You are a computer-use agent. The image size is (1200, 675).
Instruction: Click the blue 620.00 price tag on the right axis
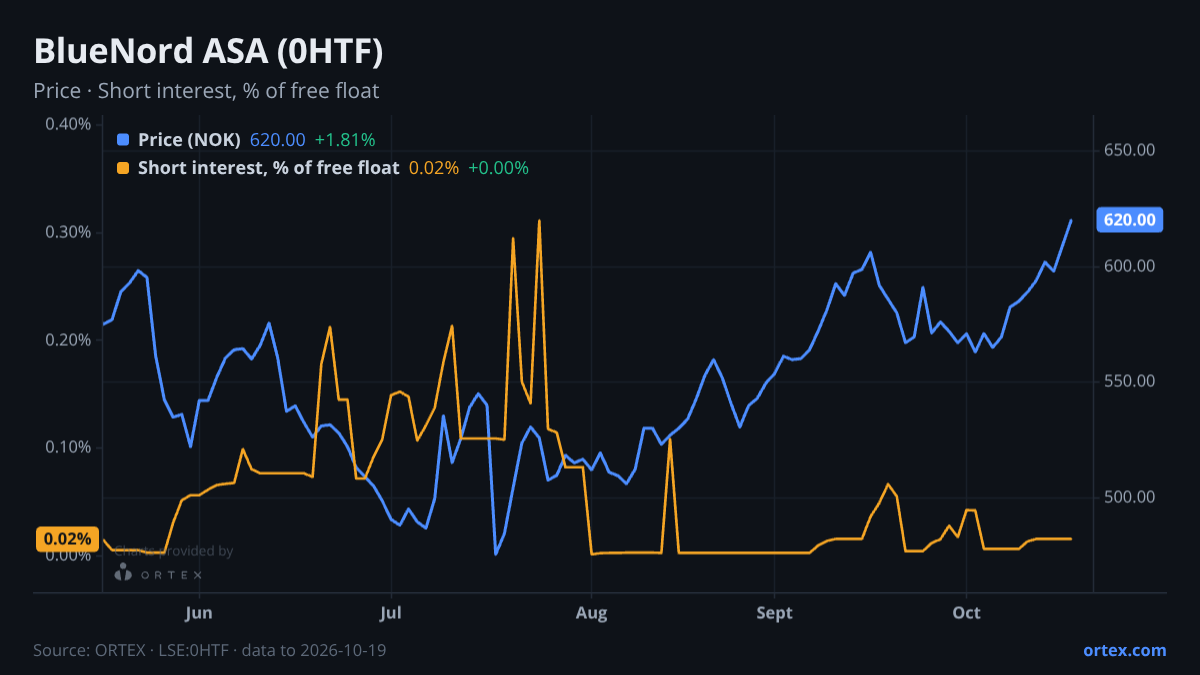[1130, 220]
